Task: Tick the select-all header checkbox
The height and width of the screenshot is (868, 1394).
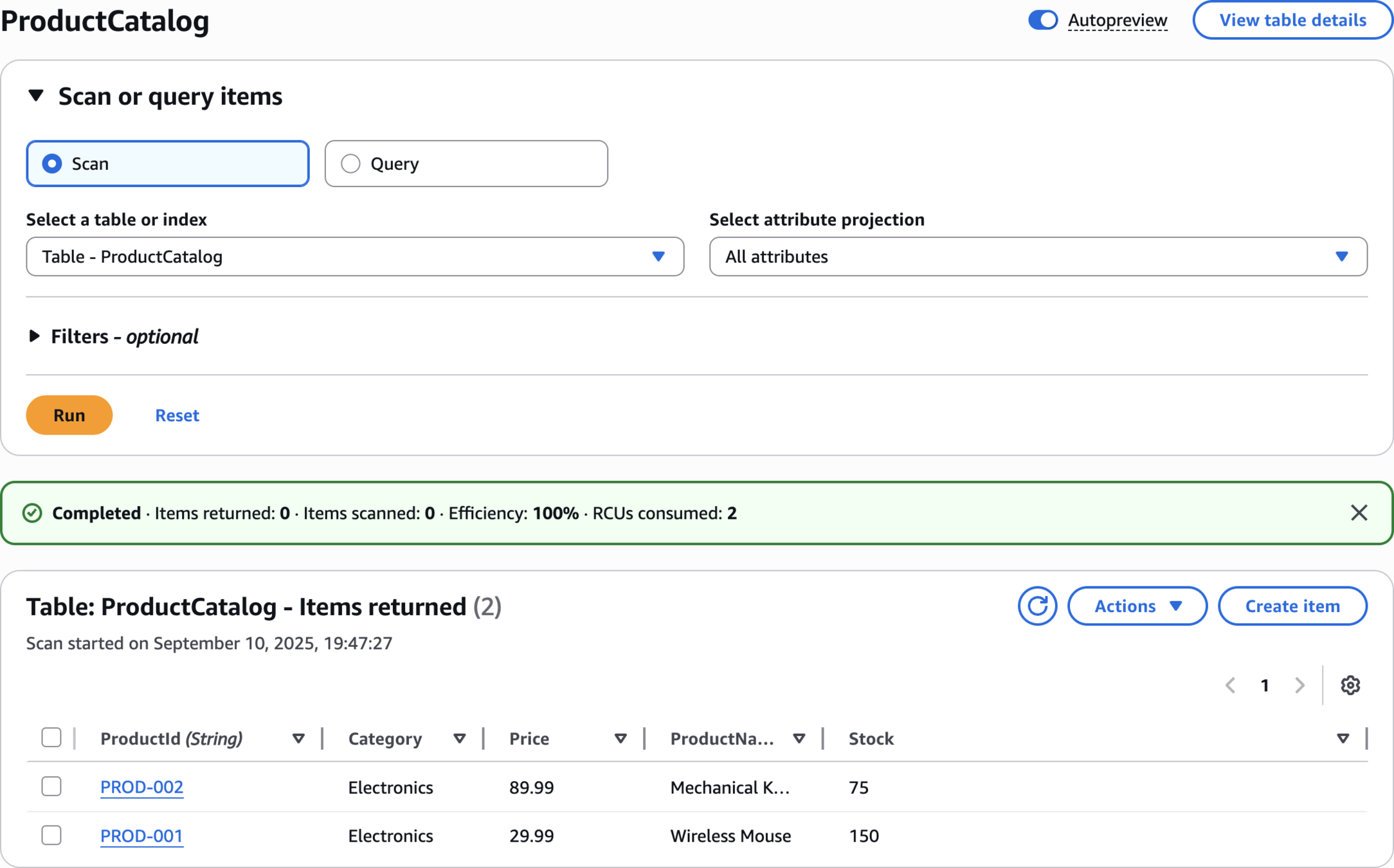Action: click(x=51, y=737)
